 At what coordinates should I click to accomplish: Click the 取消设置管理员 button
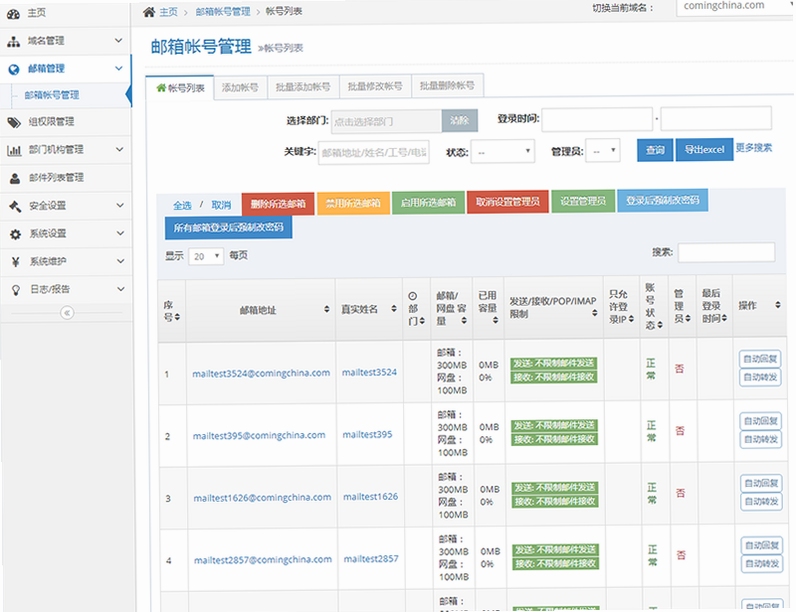point(508,202)
